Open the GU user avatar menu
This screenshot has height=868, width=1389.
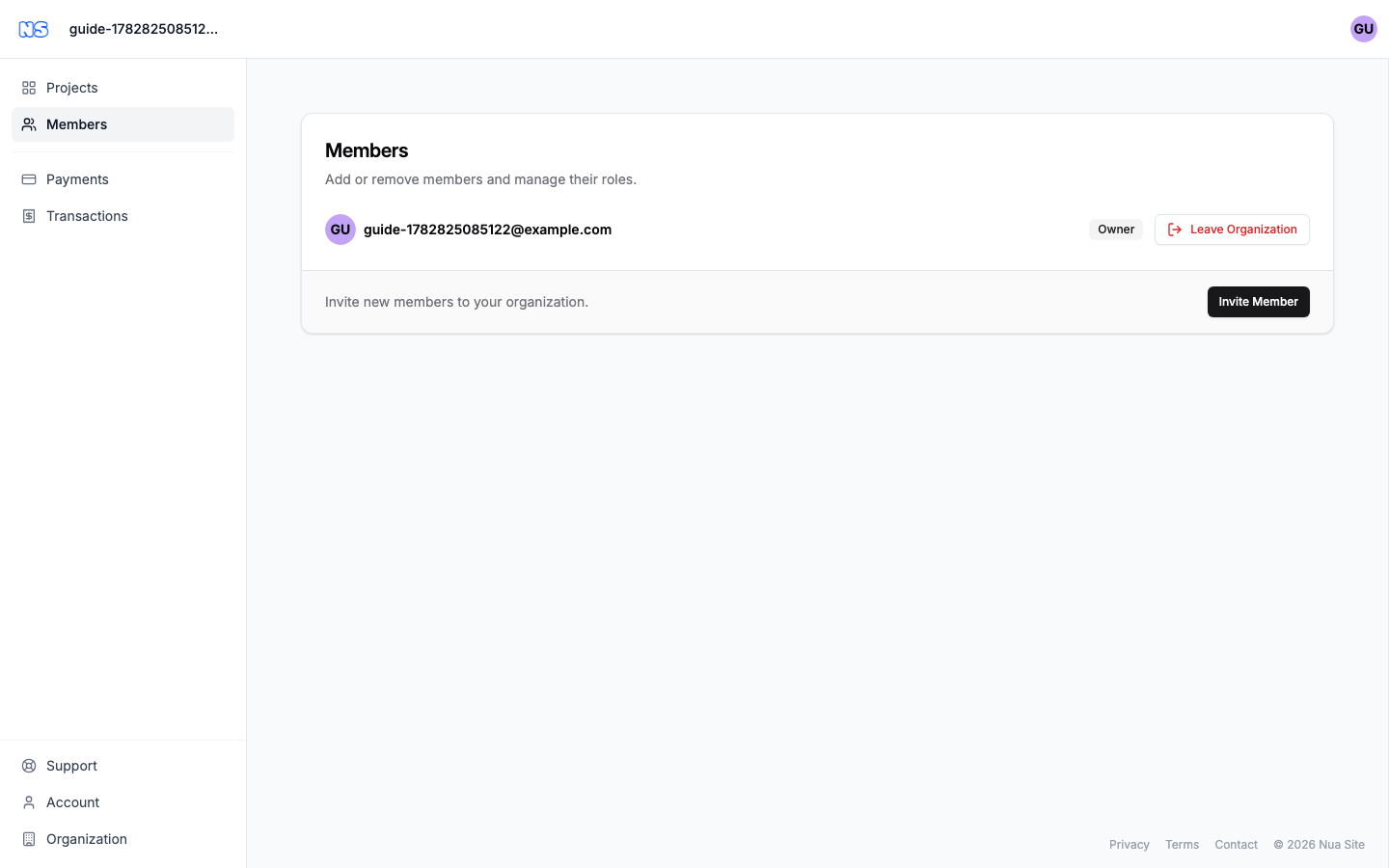click(x=1363, y=29)
